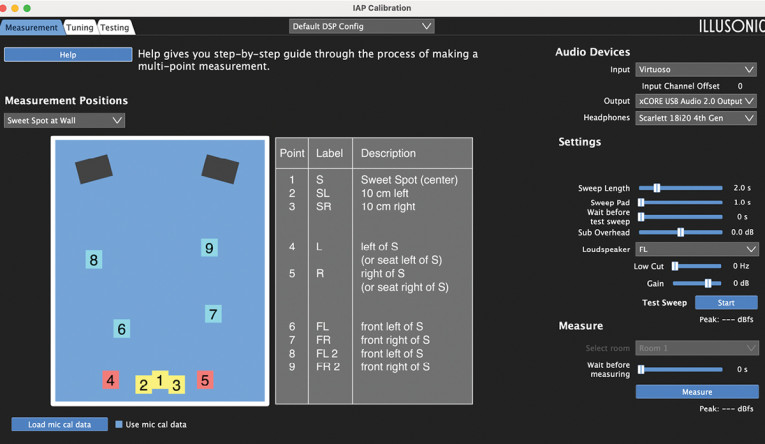Screen dimensions: 765x444
Task: Open the Input device Virtuoso dropdown
Action: click(x=695, y=70)
